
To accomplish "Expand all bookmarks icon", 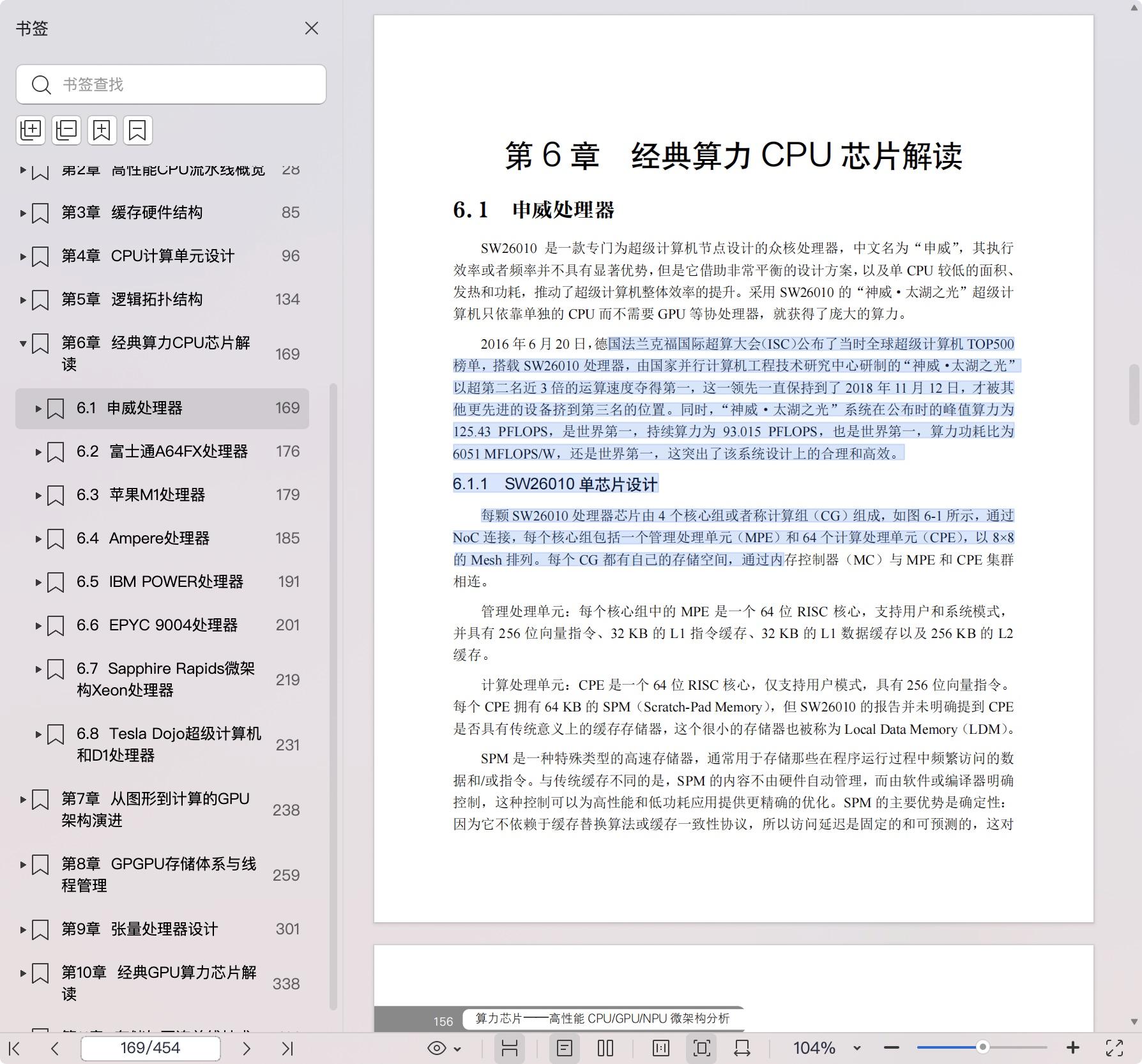I will (x=31, y=130).
